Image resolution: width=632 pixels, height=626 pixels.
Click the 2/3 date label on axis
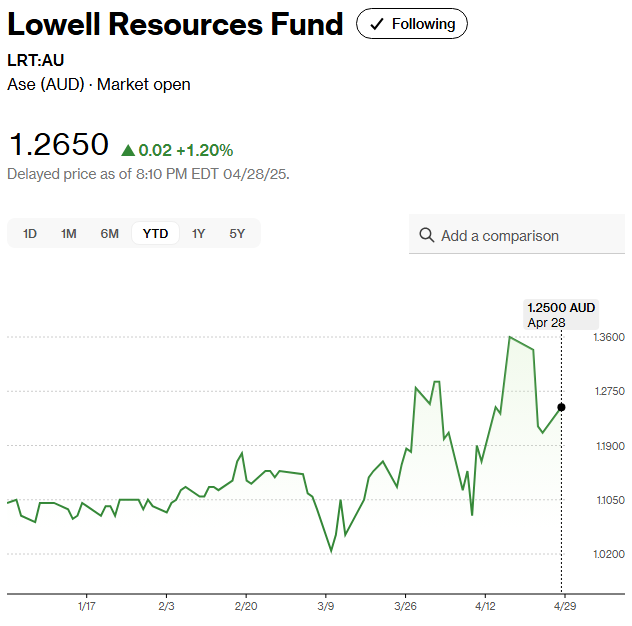[x=166, y=606]
